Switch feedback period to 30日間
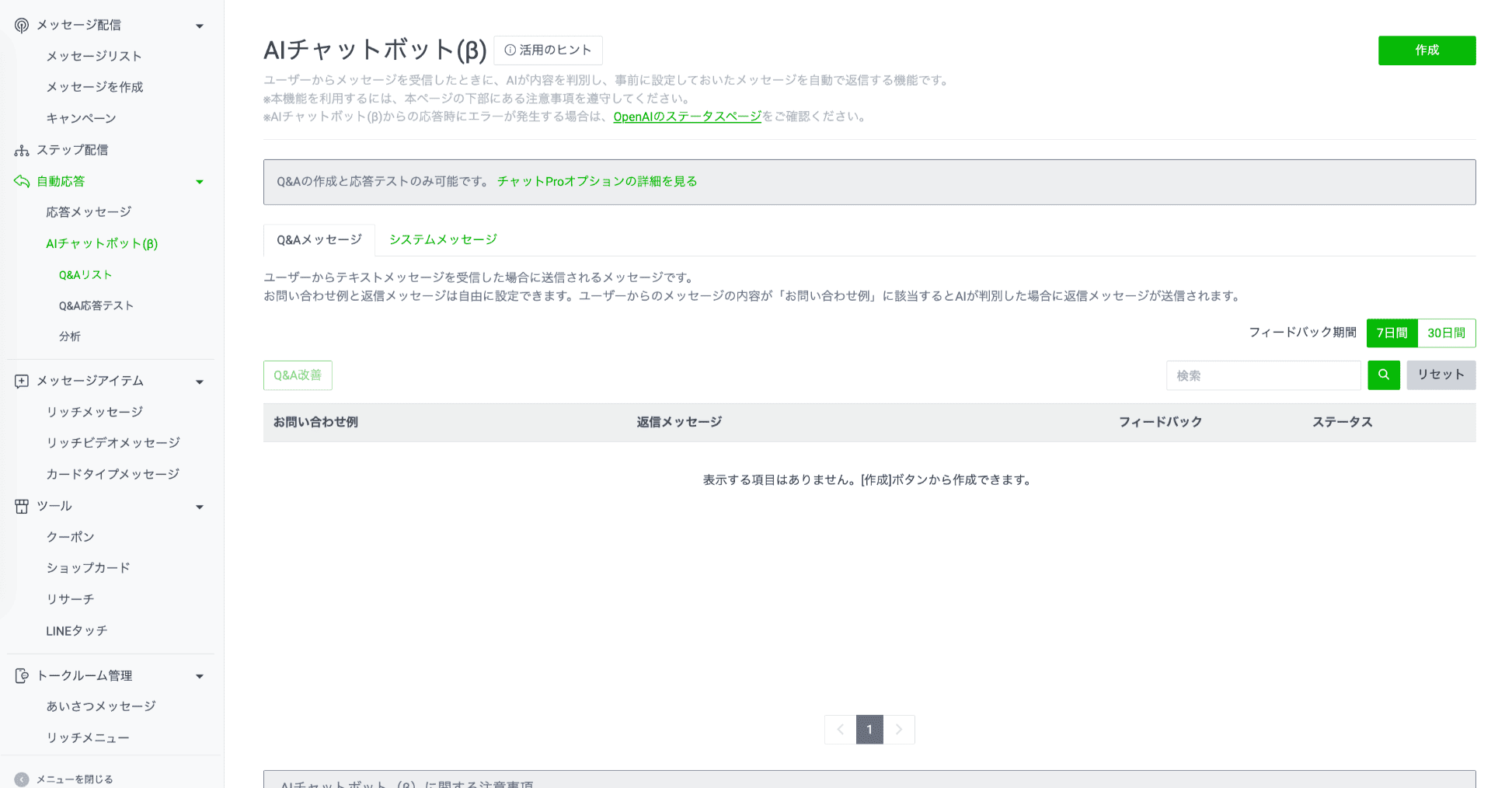The width and height of the screenshot is (1512, 788). tap(1446, 333)
